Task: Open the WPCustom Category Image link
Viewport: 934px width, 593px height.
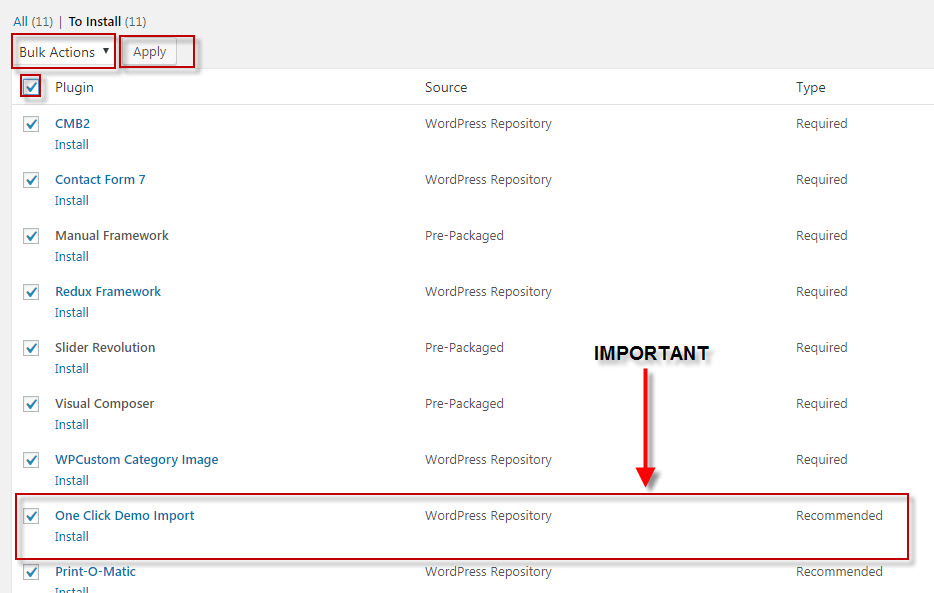Action: pos(136,460)
